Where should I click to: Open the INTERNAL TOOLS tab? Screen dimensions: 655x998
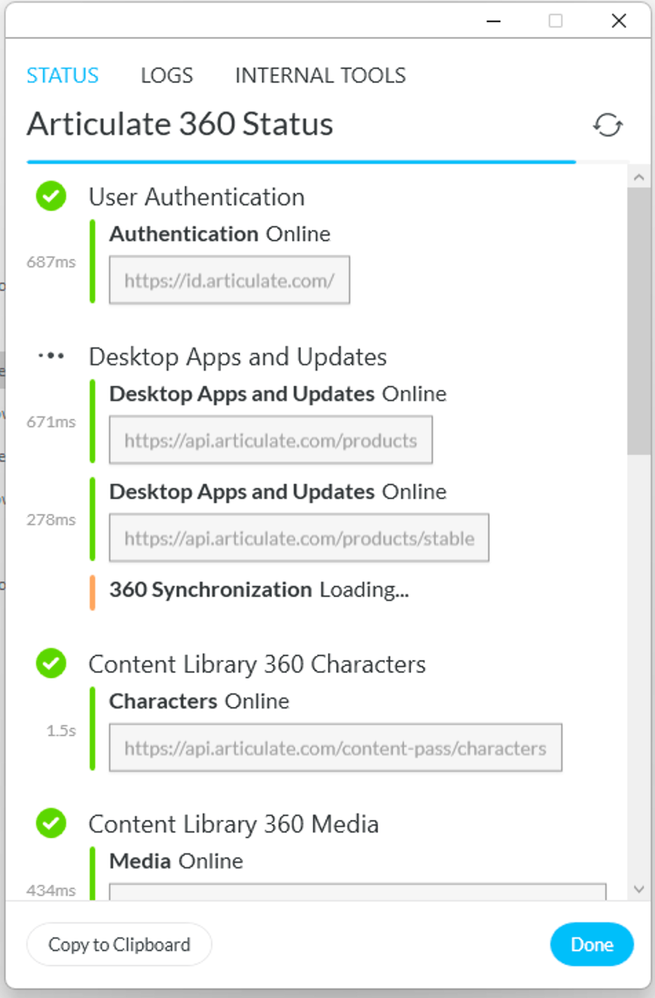coord(320,75)
